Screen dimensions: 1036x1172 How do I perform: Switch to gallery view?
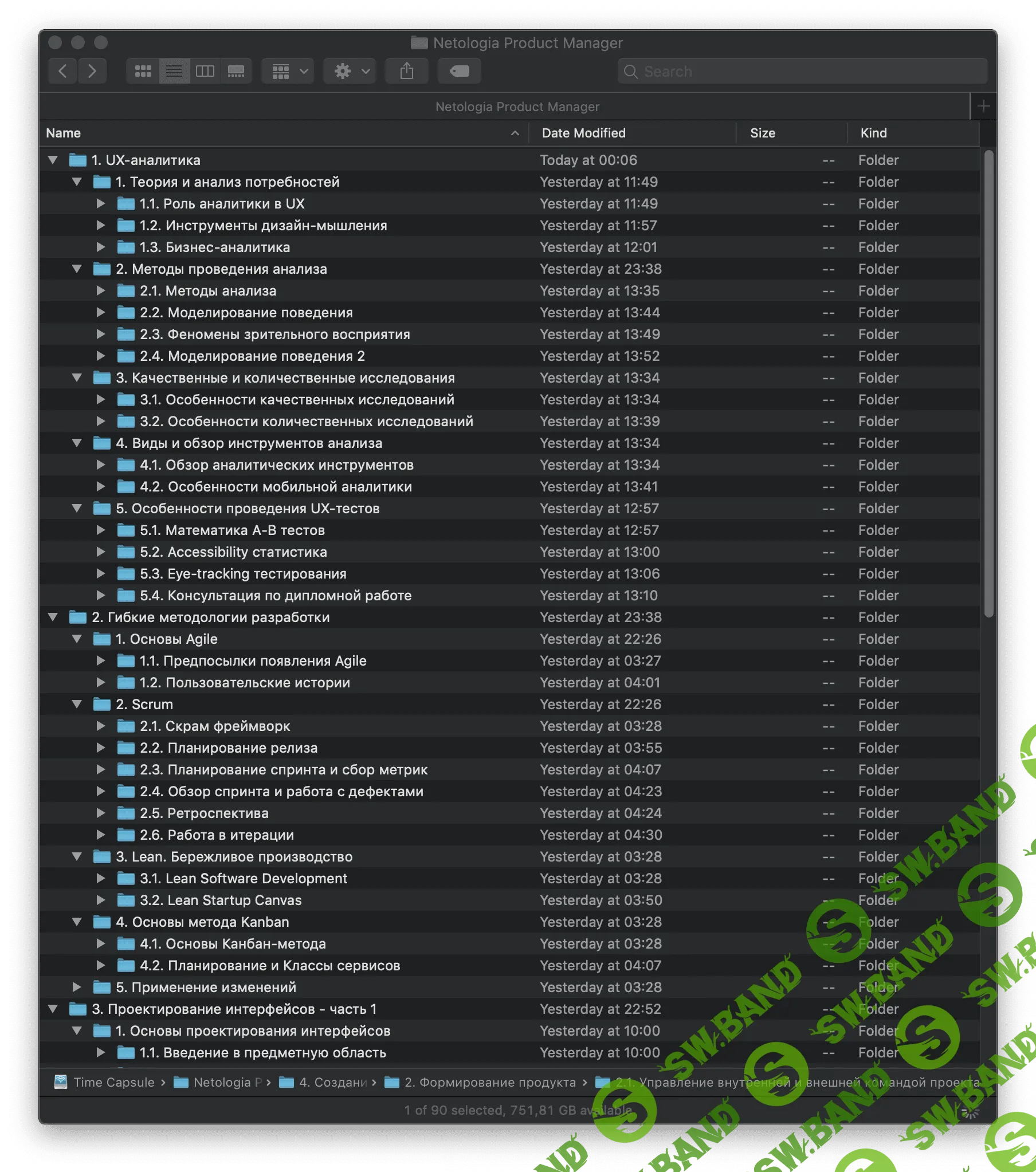[236, 71]
